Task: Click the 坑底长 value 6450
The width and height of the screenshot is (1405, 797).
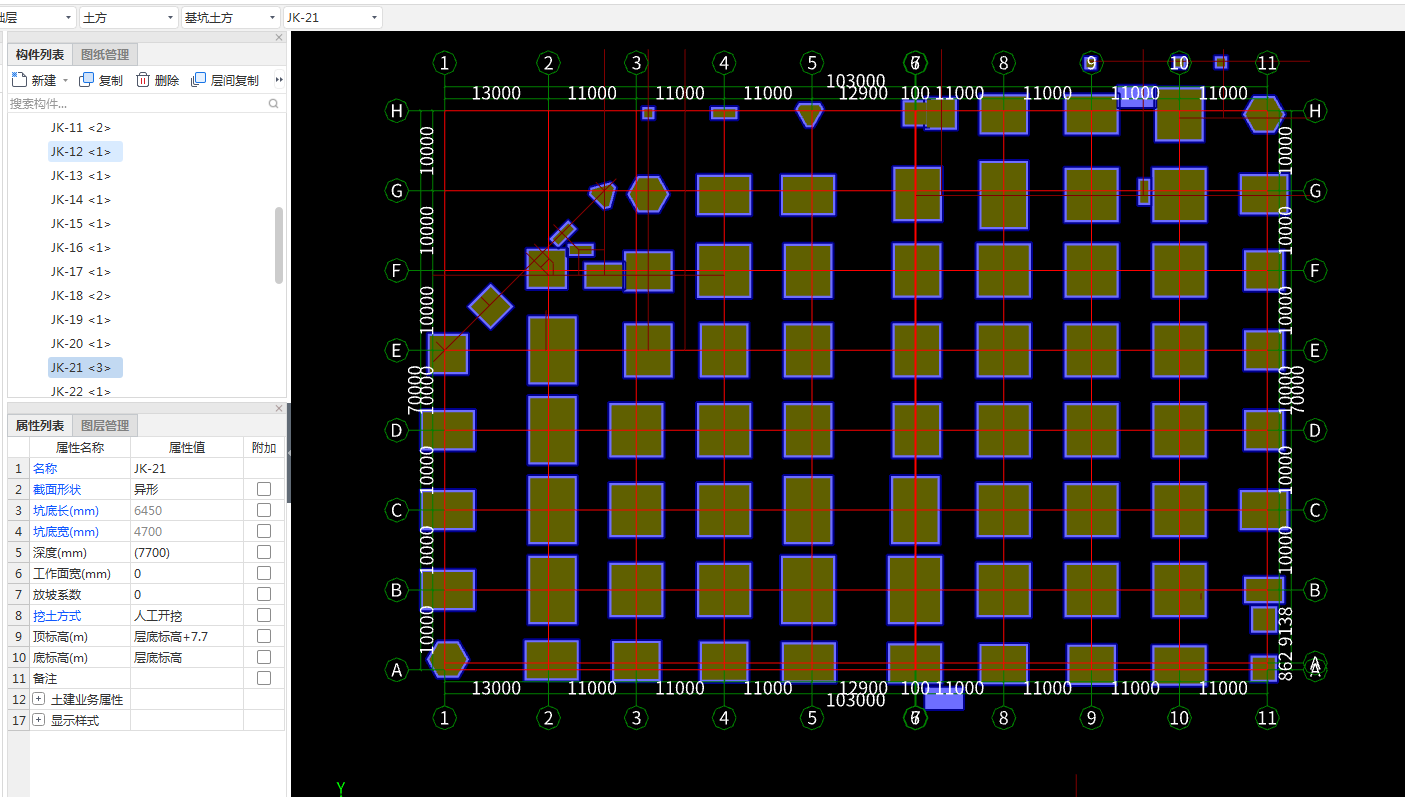Action: pos(187,511)
